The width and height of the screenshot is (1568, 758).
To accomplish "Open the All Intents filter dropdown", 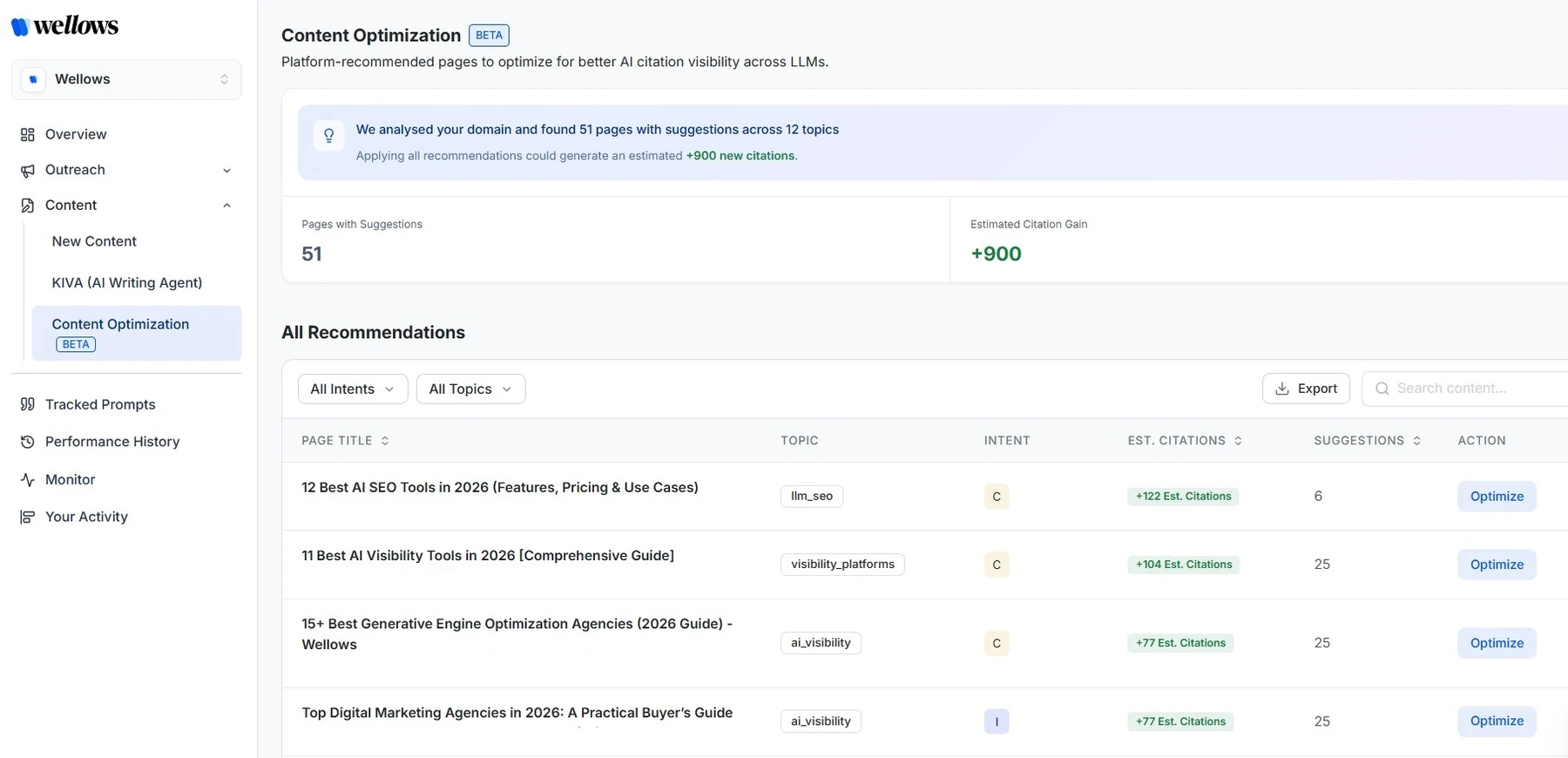I will [352, 389].
